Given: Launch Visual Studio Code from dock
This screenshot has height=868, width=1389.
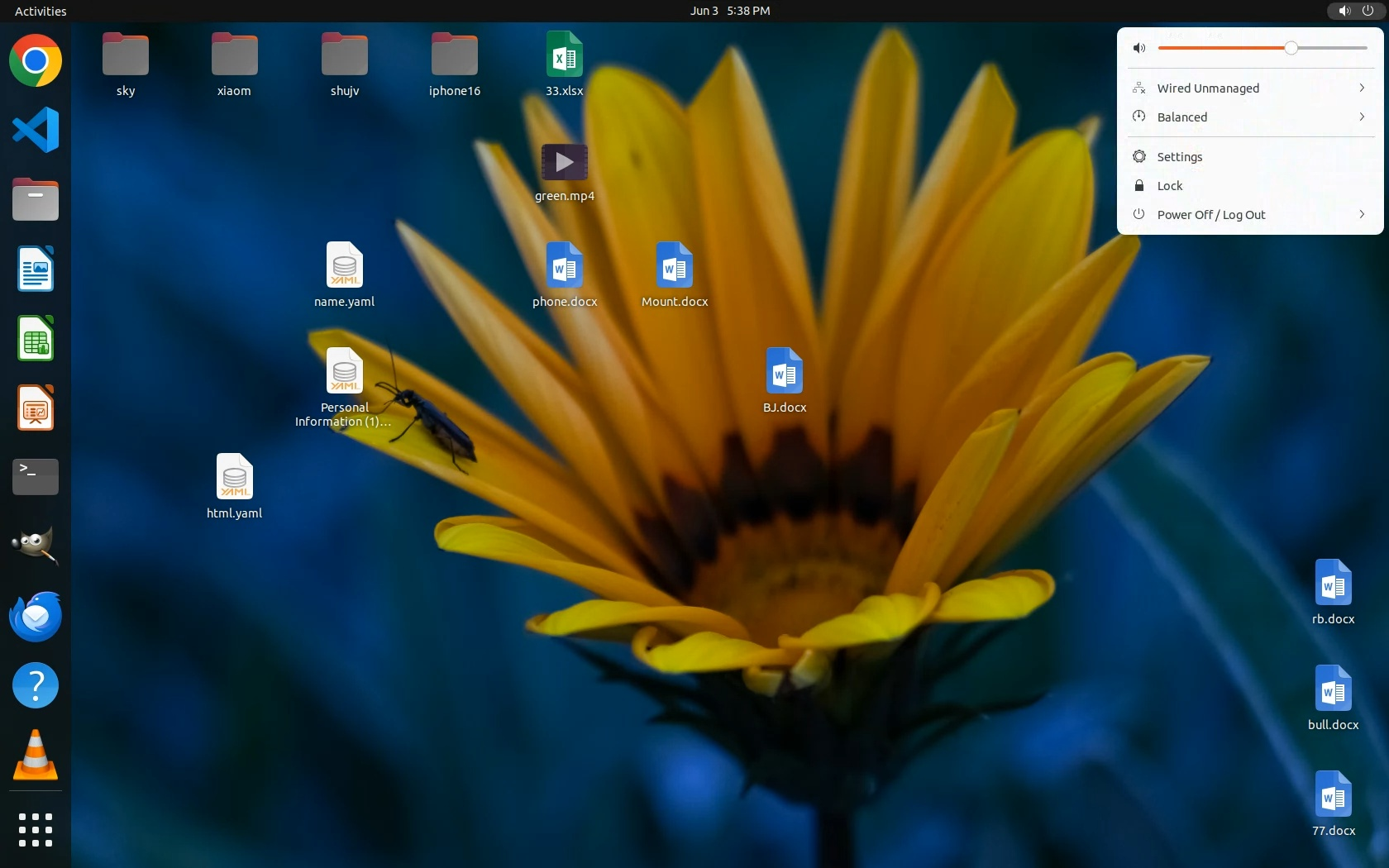Looking at the screenshot, I should [x=36, y=130].
